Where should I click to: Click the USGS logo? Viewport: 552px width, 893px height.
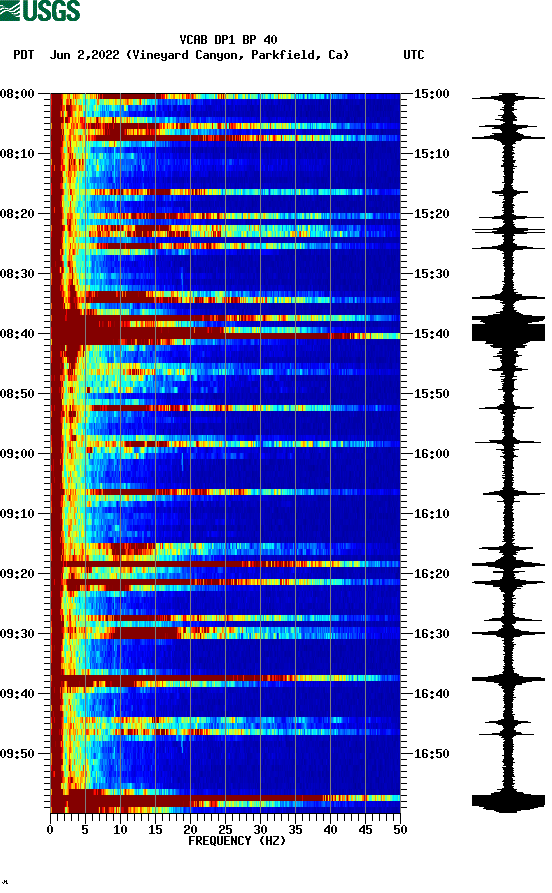click(40, 10)
